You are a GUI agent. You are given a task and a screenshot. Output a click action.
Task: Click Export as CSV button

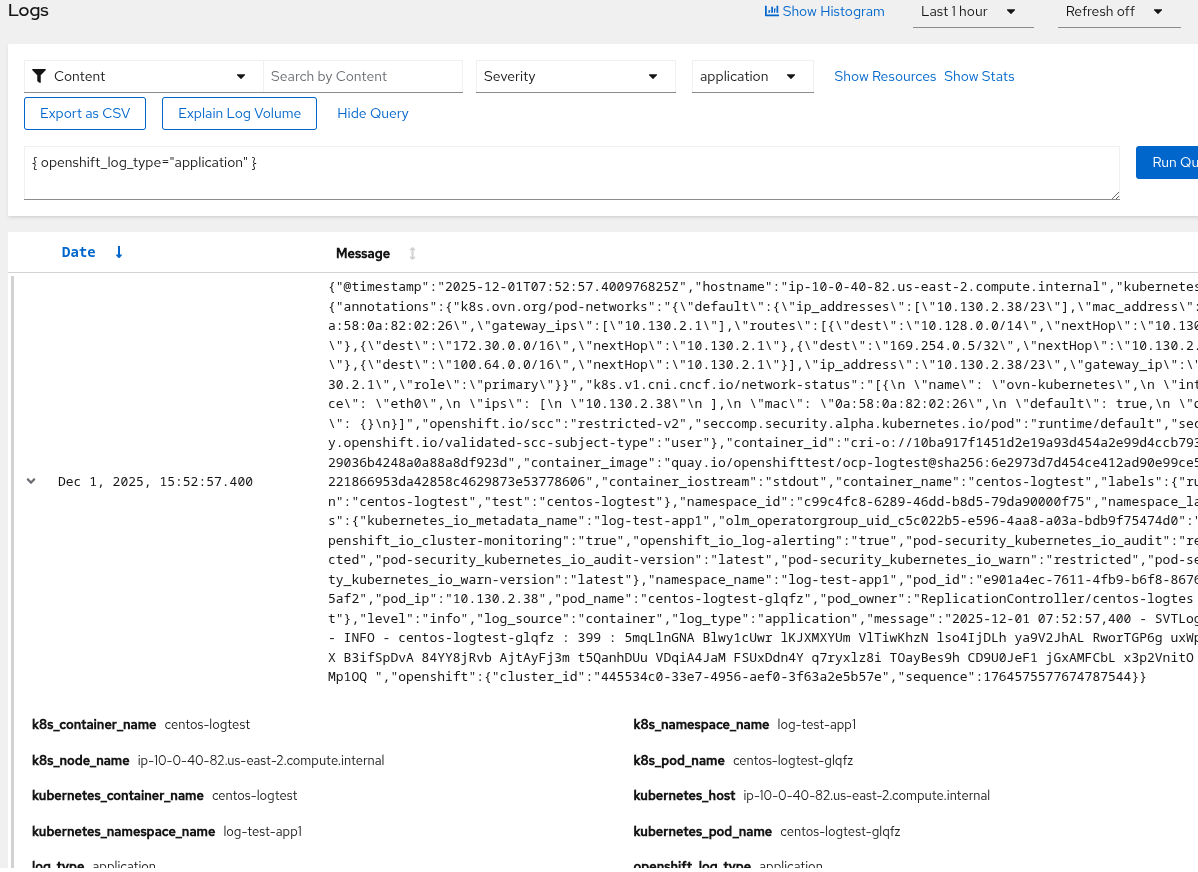(x=85, y=113)
